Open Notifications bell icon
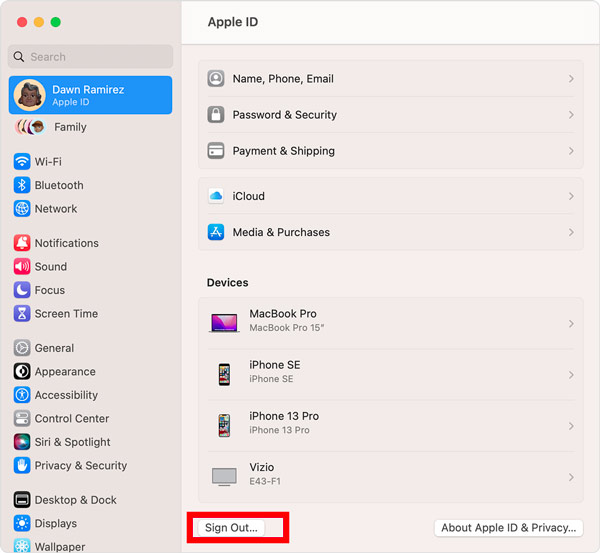 (22, 243)
